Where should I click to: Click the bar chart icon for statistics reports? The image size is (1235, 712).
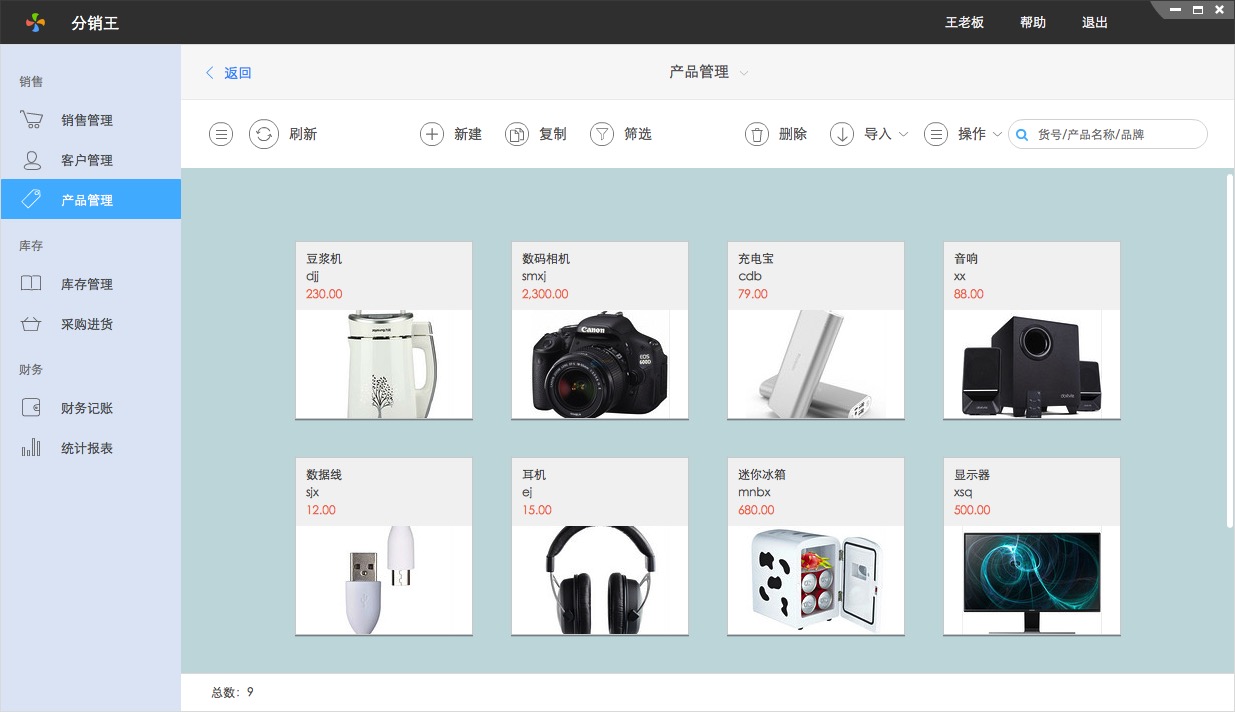(x=31, y=448)
